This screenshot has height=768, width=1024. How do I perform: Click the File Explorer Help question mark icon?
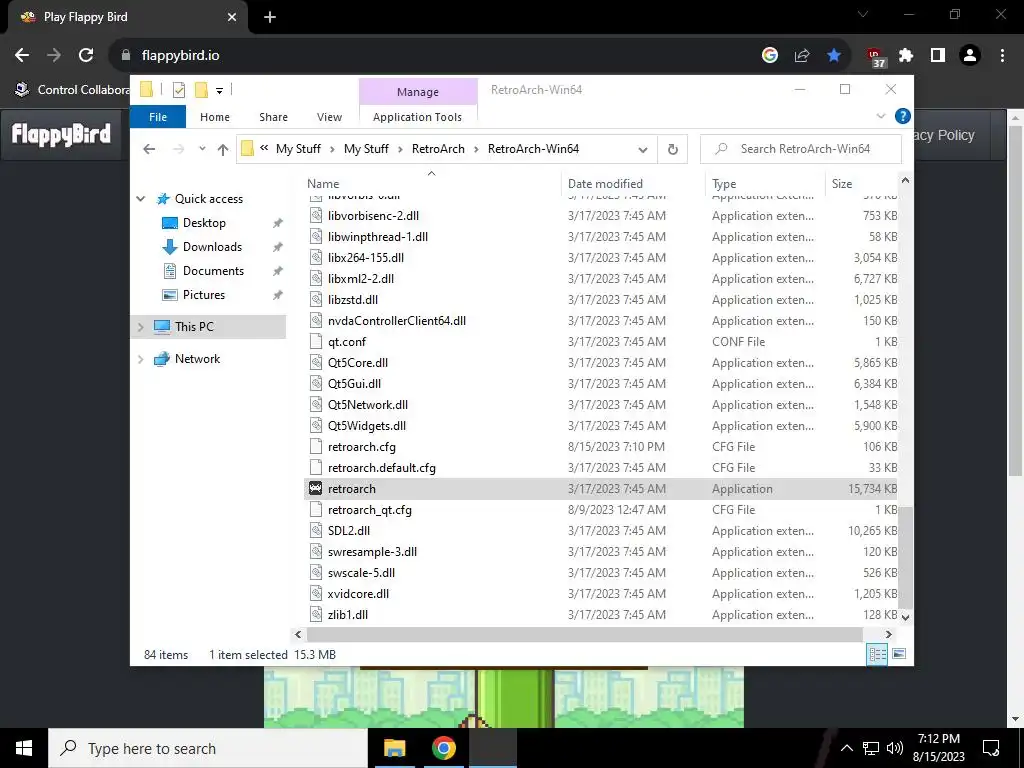coord(903,116)
